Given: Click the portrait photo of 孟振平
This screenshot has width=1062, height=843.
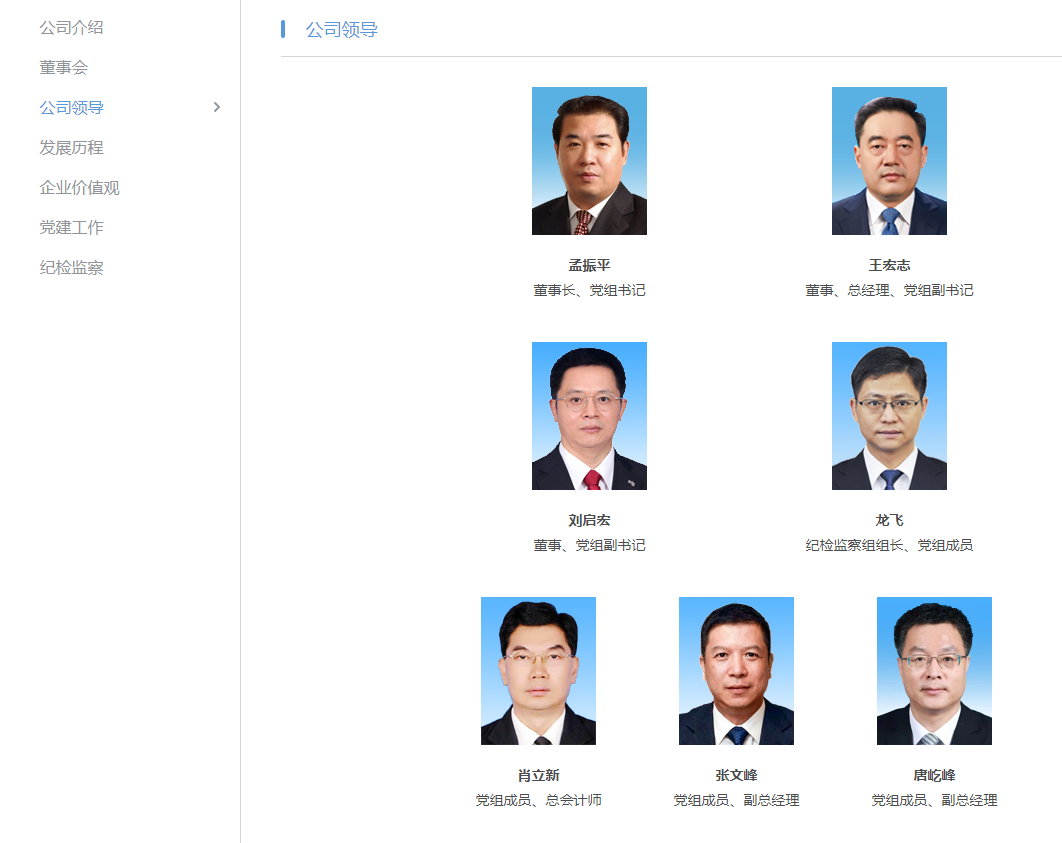Looking at the screenshot, I should click(589, 161).
